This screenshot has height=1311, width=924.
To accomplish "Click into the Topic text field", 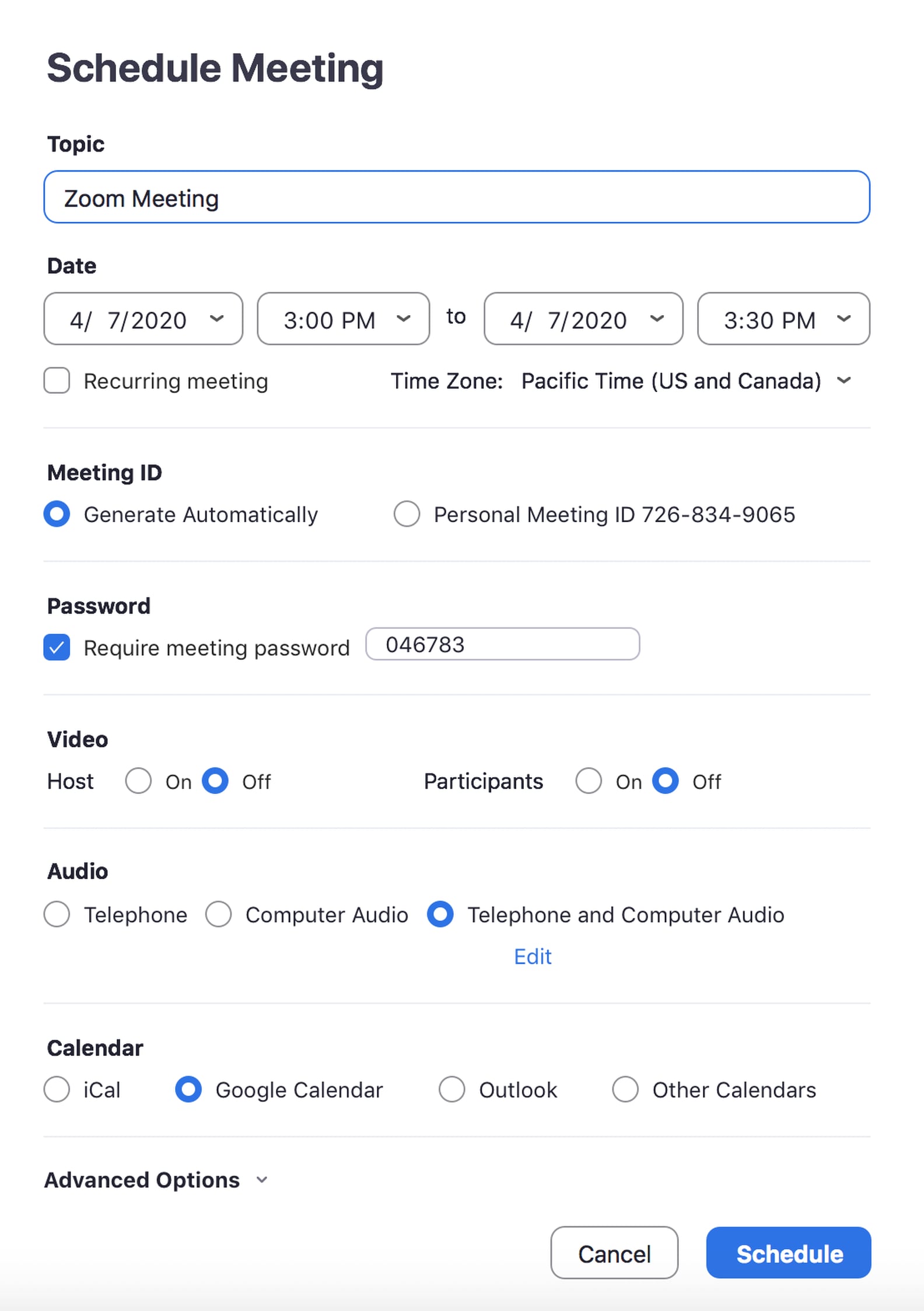I will [x=457, y=197].
